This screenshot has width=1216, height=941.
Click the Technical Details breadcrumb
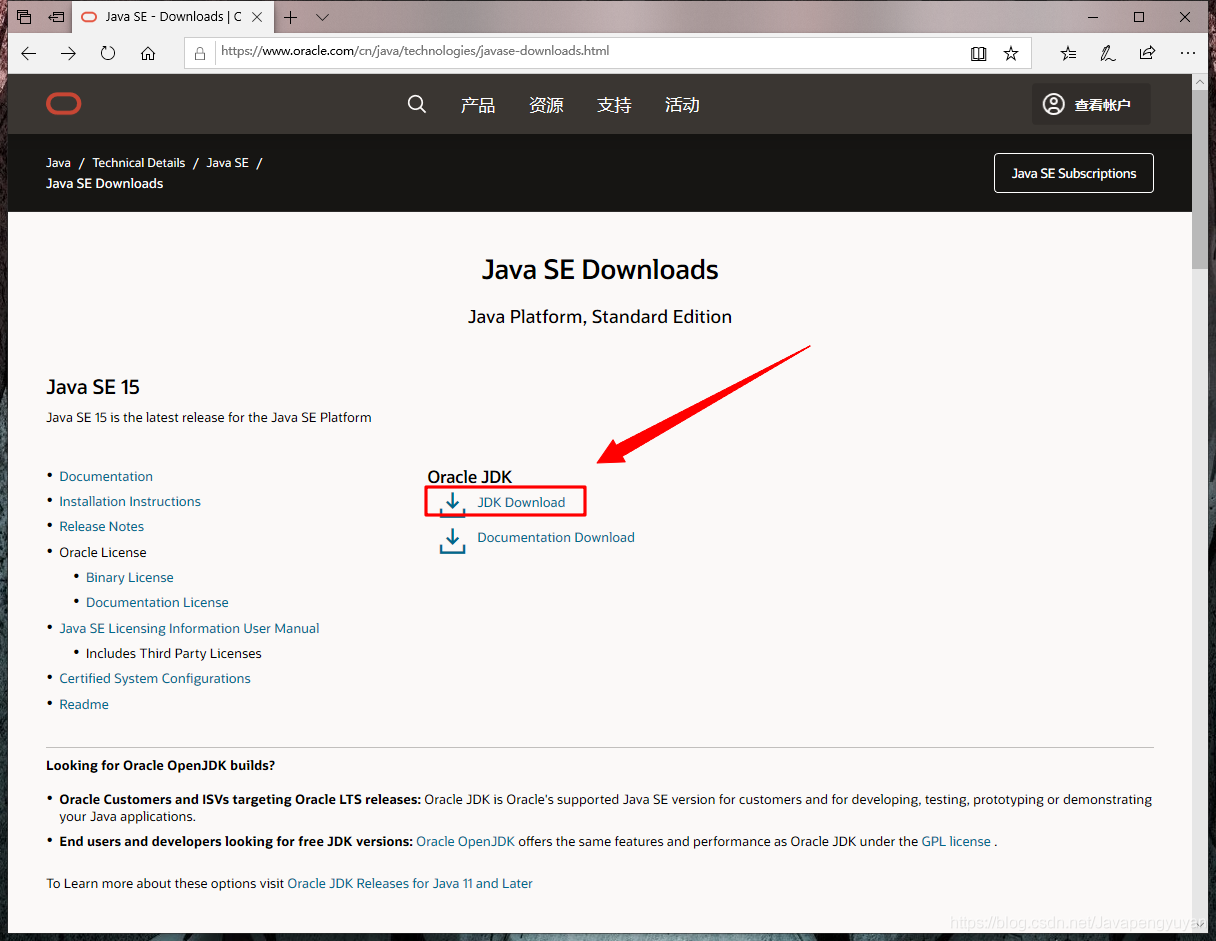coord(139,162)
